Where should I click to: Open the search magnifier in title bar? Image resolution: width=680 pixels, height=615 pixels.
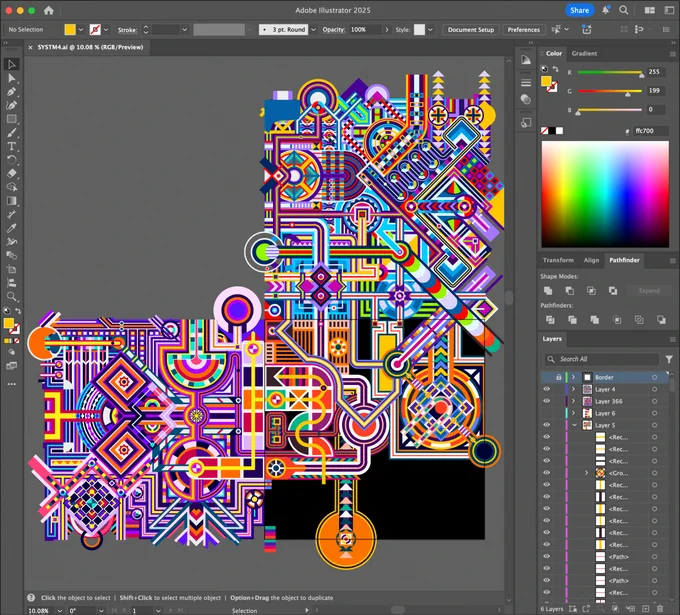tap(624, 10)
